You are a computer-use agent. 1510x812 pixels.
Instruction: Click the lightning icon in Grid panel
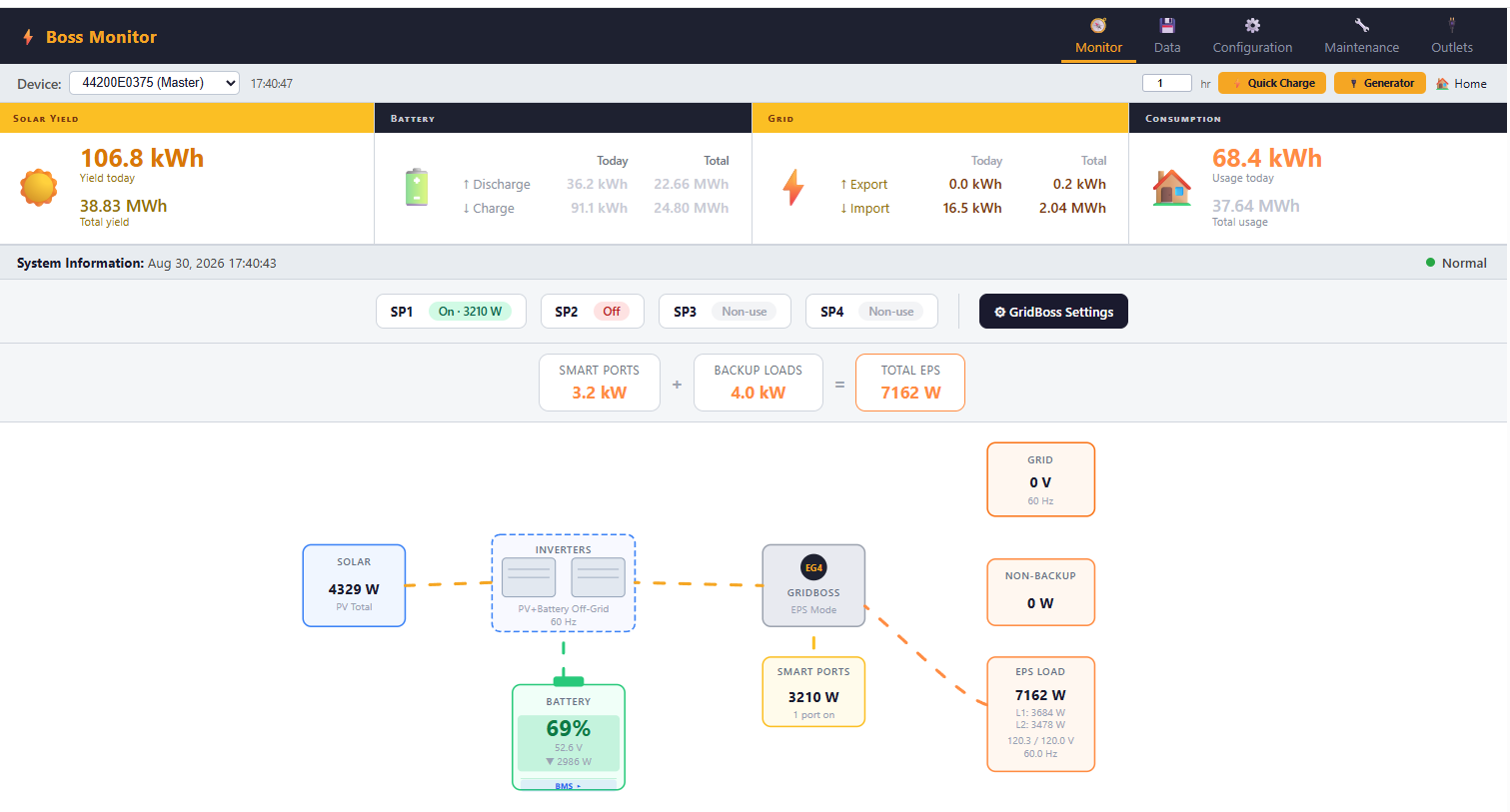(x=793, y=187)
